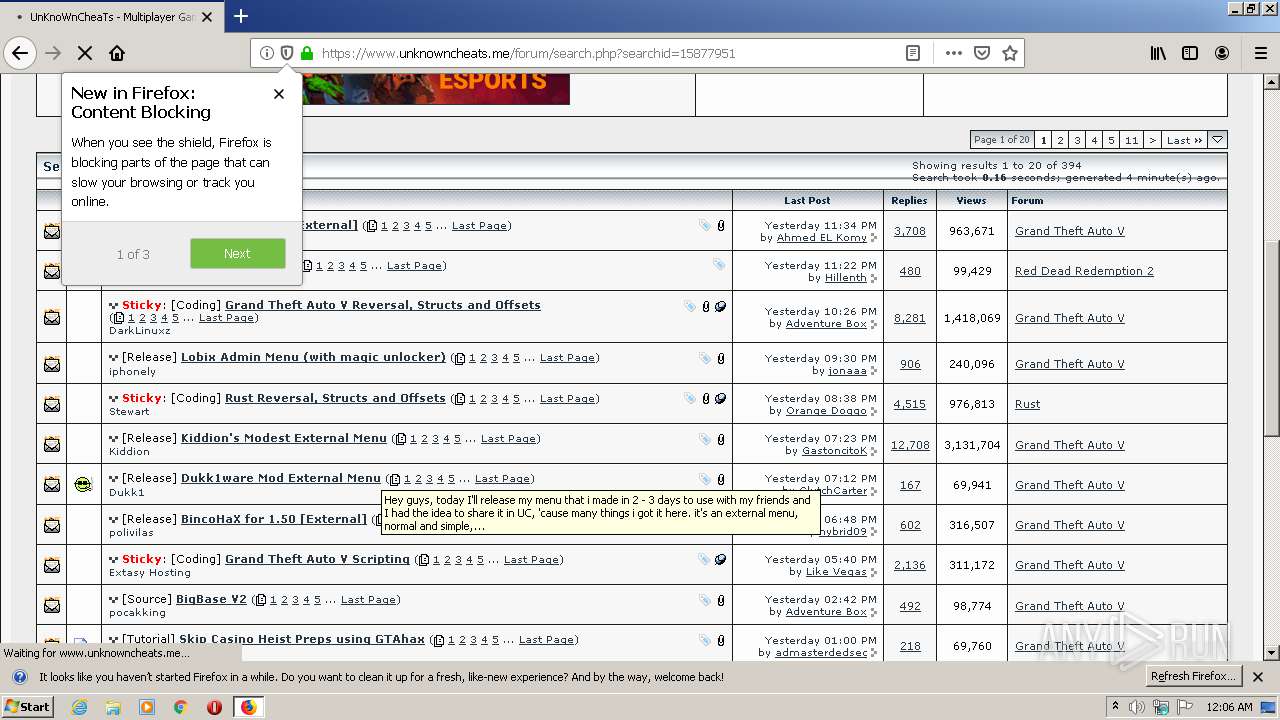Open the Firefox hamburger menu

(x=1260, y=53)
